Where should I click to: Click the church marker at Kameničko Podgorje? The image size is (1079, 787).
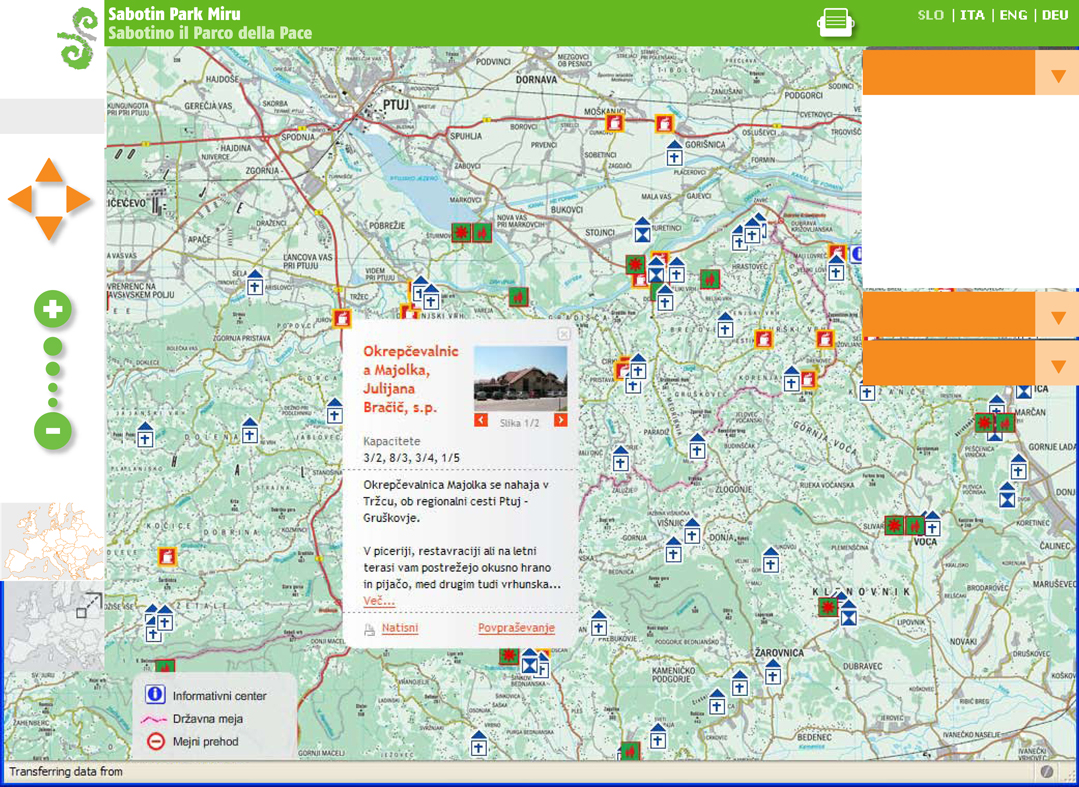coord(740,682)
